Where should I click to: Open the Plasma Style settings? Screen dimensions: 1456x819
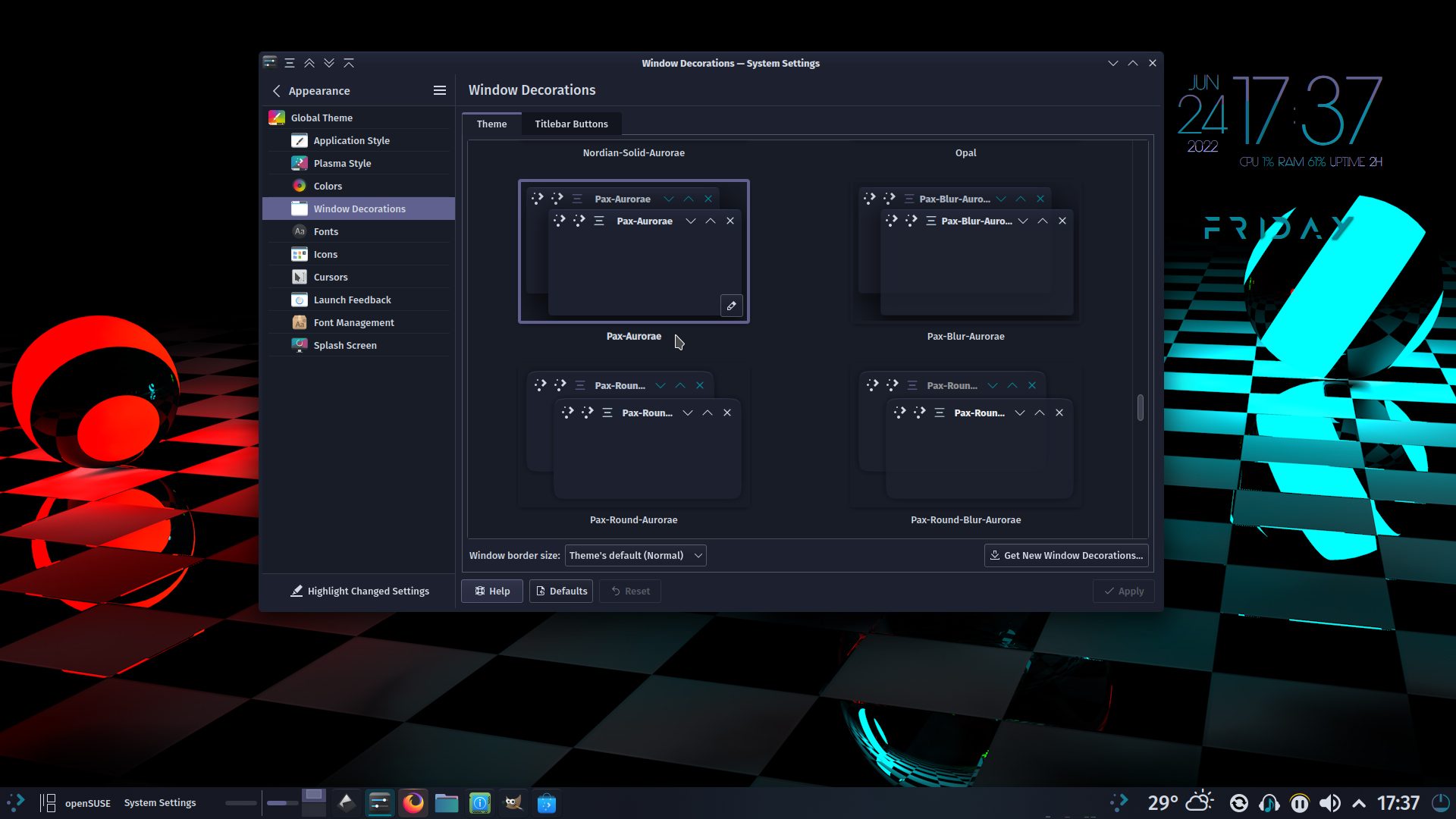click(359, 163)
